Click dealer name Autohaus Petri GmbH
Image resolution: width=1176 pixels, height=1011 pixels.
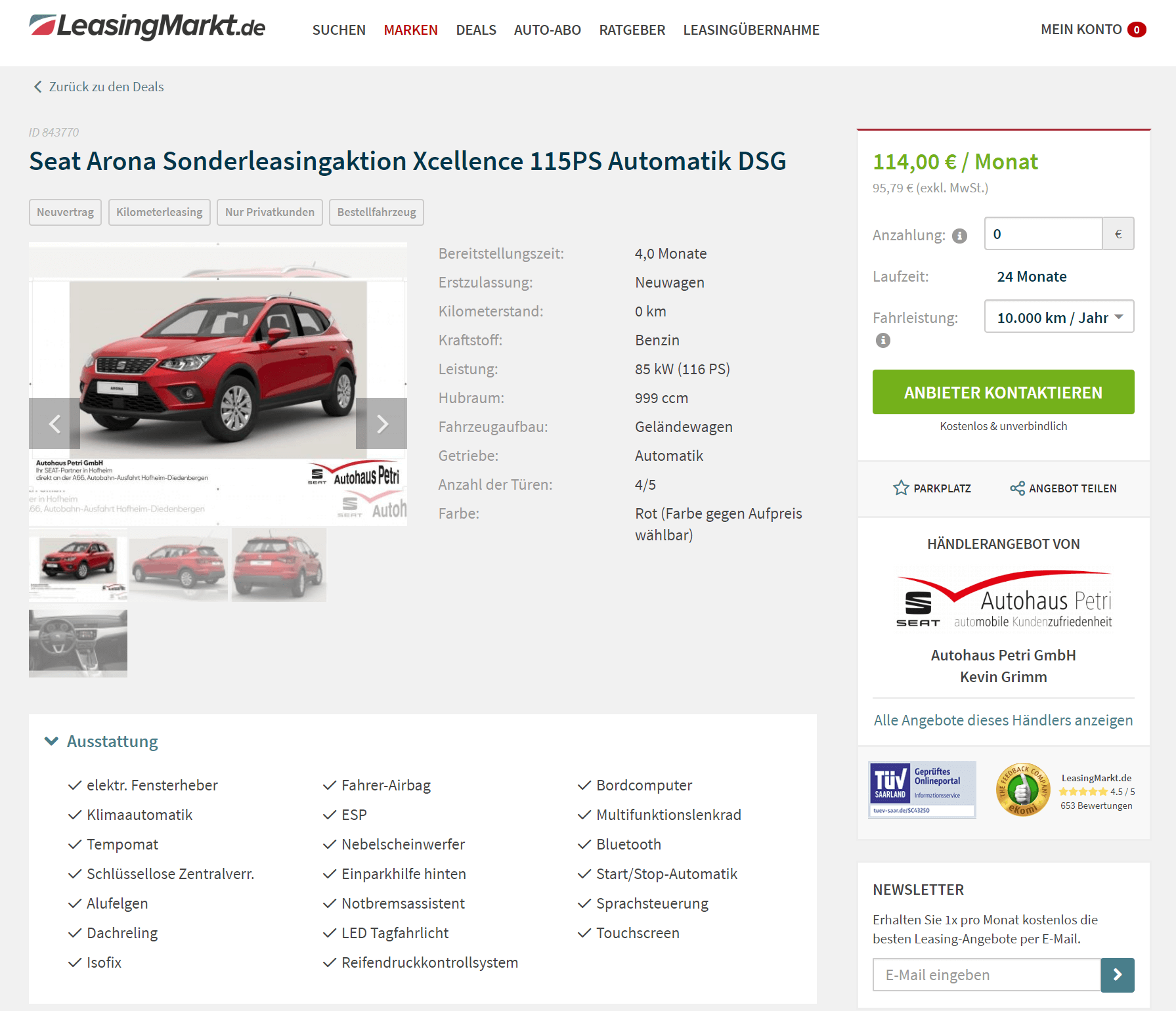(1003, 655)
